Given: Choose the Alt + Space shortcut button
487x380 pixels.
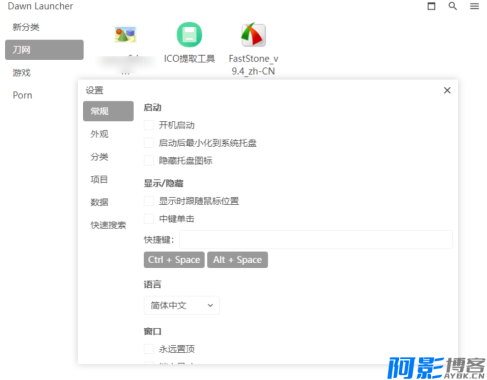Looking at the screenshot, I should pos(237,260).
